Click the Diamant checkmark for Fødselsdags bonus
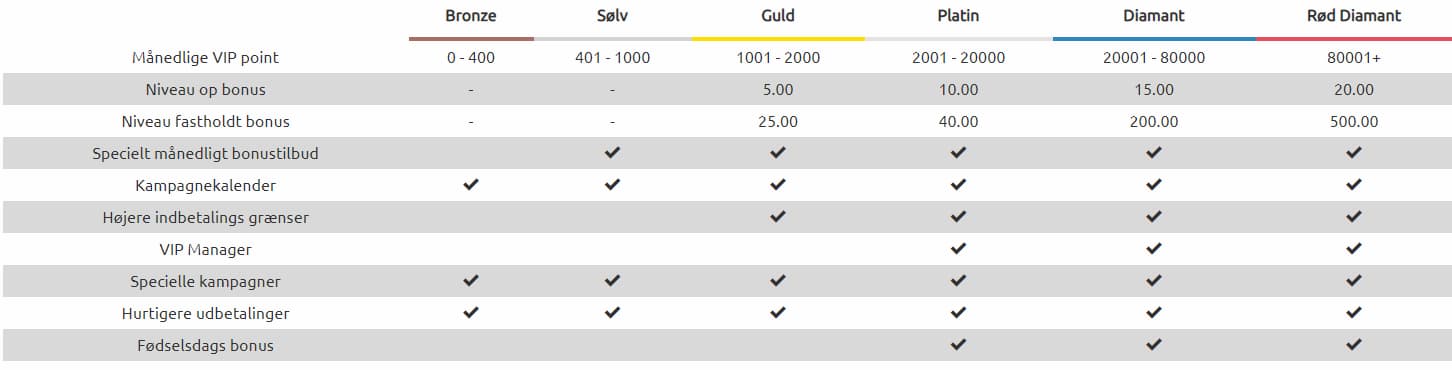1452x370 pixels. click(1154, 345)
